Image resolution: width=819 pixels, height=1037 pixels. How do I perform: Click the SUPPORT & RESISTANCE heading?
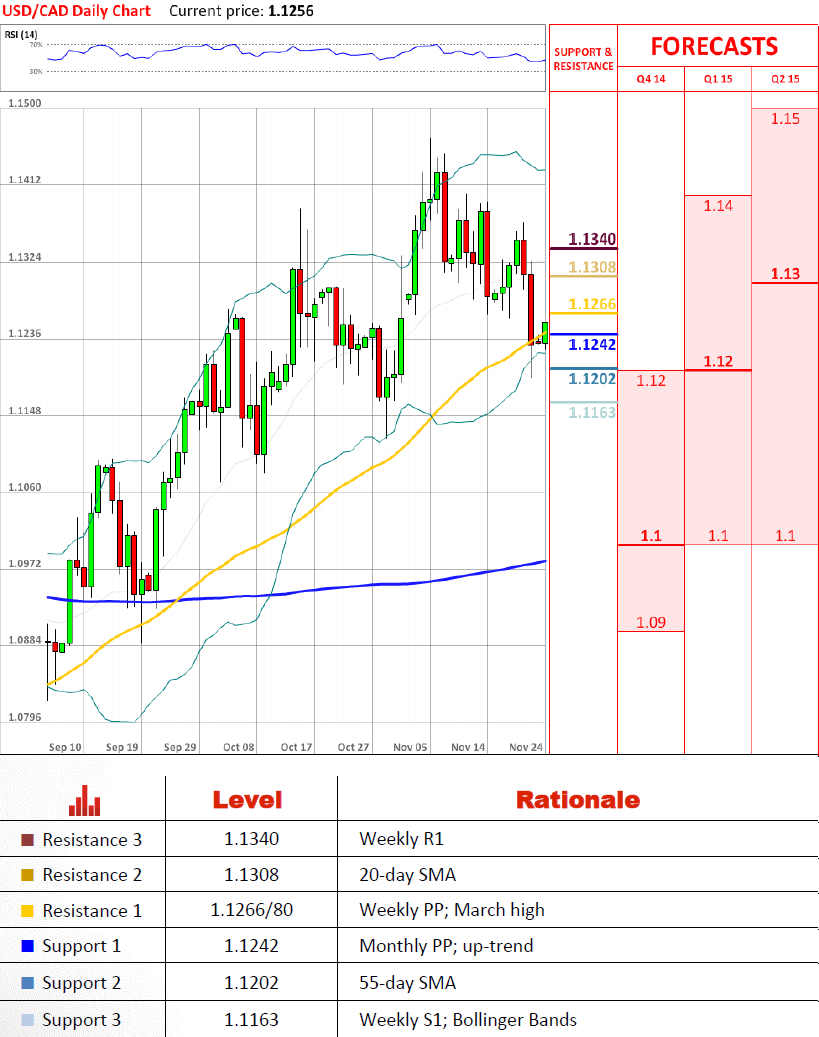tap(583, 59)
